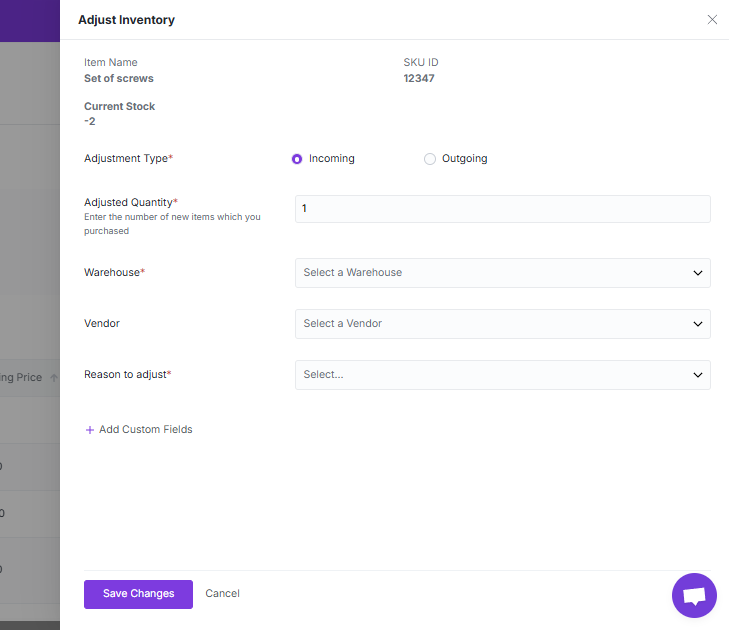Viewport: 729px width, 630px height.
Task: Click the sort arrow beside Price column
Action: 54,378
